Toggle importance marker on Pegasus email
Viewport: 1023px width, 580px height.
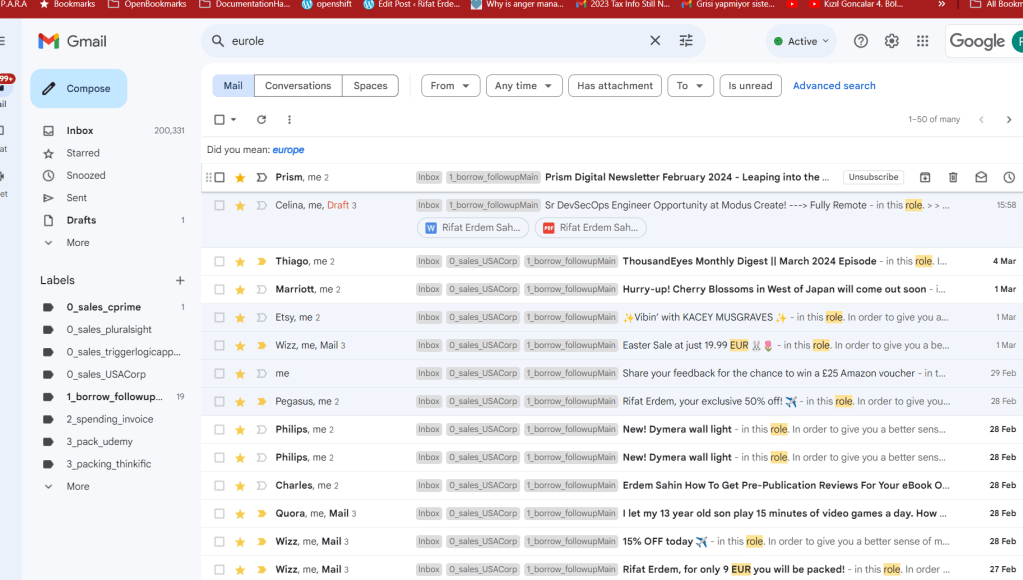[x=262, y=402]
